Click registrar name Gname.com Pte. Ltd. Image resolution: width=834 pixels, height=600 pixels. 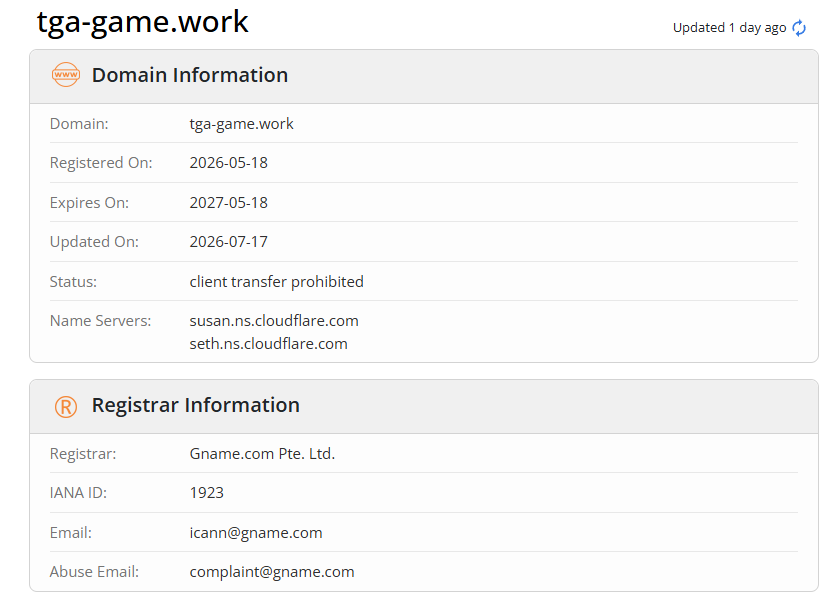(x=262, y=454)
